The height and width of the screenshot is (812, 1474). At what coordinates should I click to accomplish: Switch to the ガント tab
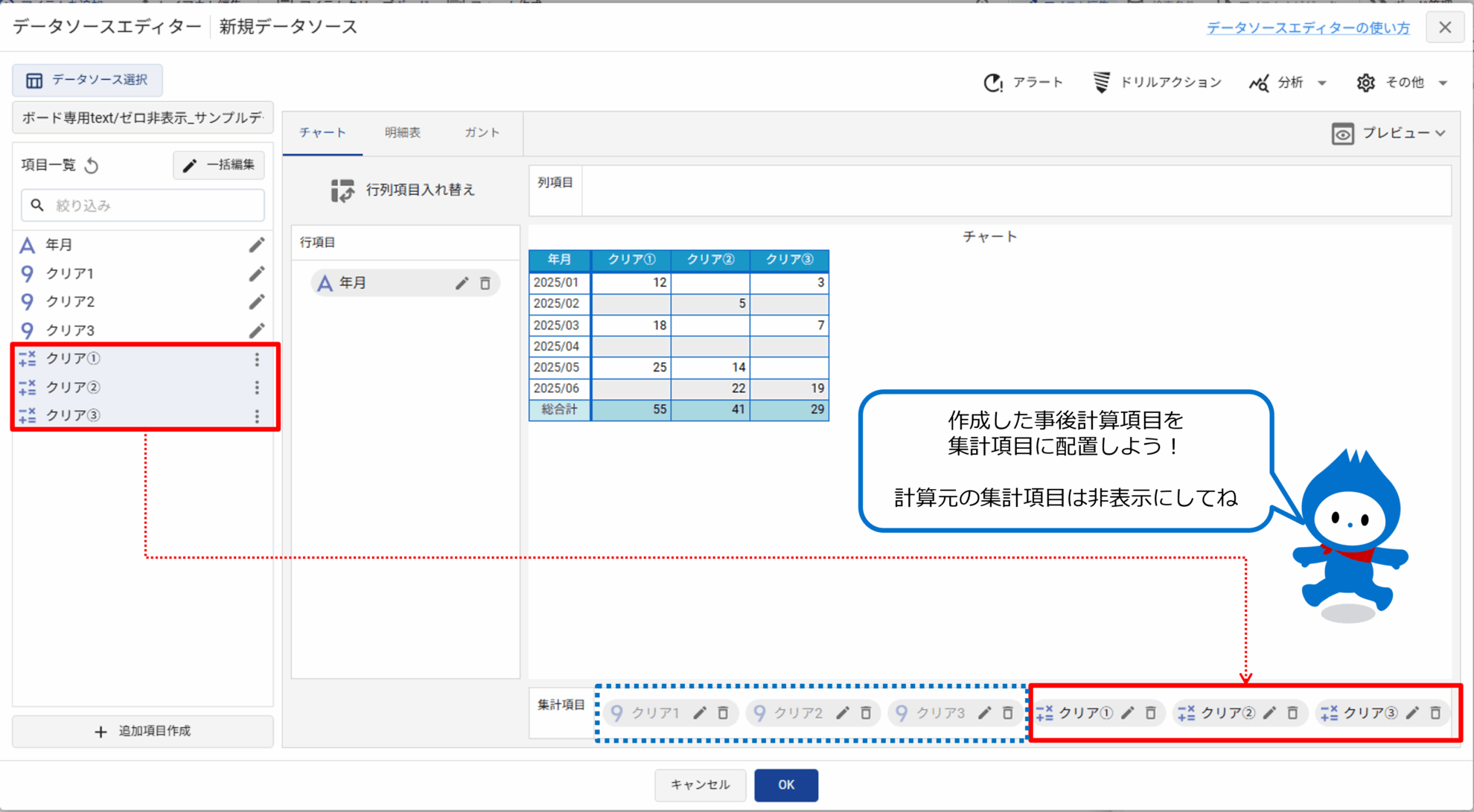pos(482,132)
